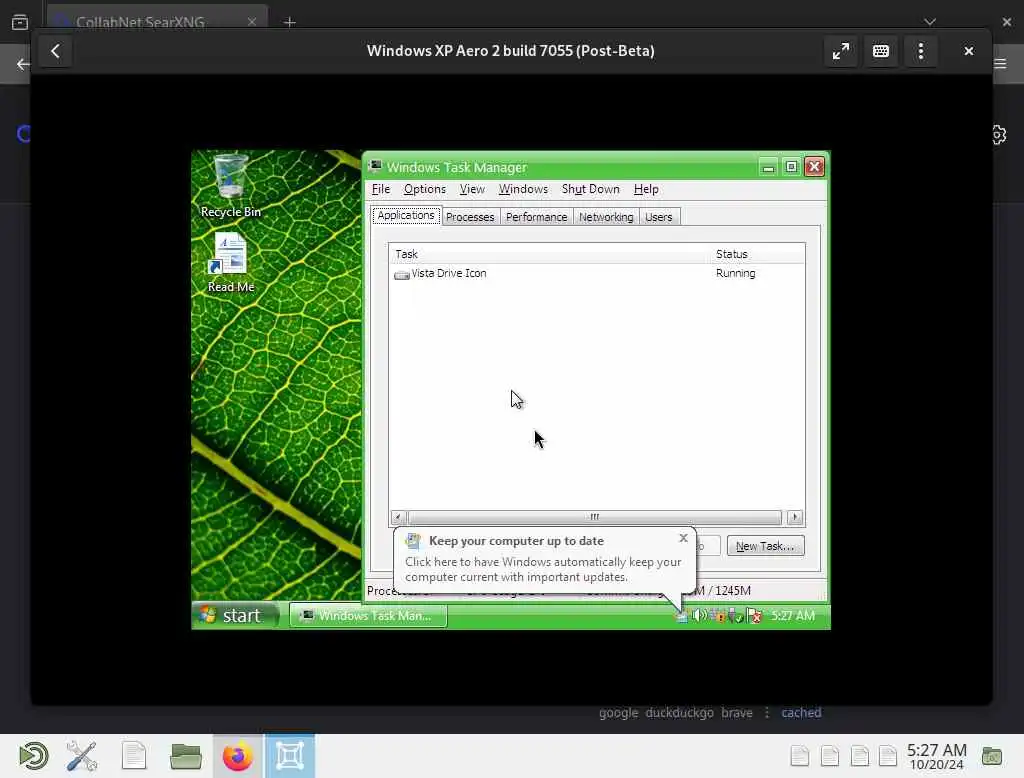The height and width of the screenshot is (778, 1024).
Task: Click the security alert flag tray icon
Action: coord(754,615)
